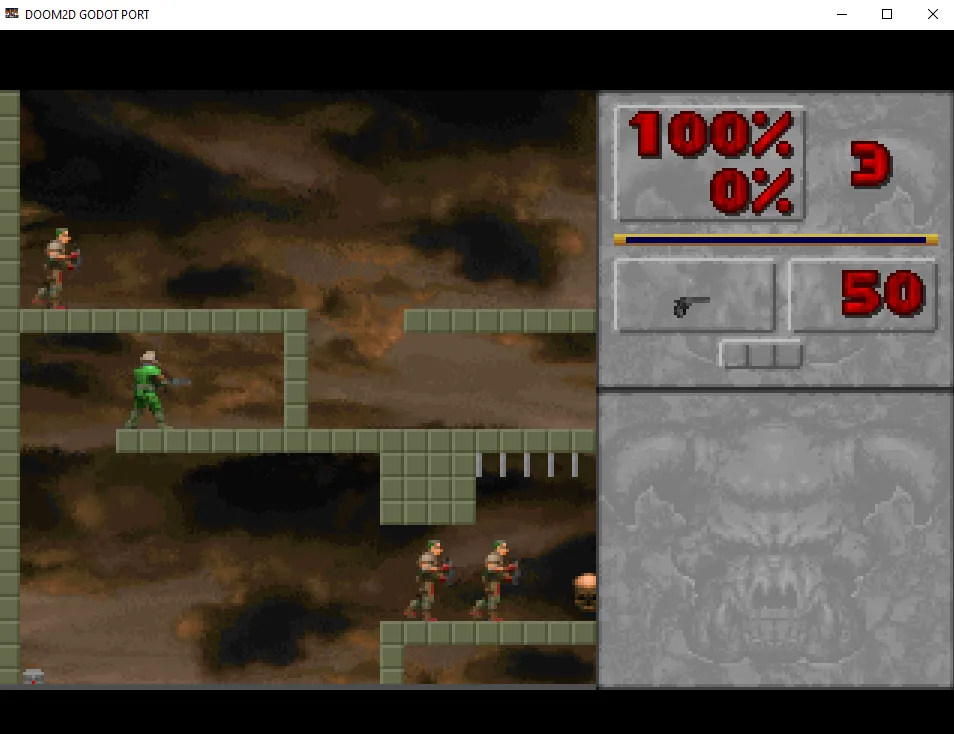Close the Doom2D Godot Port window

[932, 14]
